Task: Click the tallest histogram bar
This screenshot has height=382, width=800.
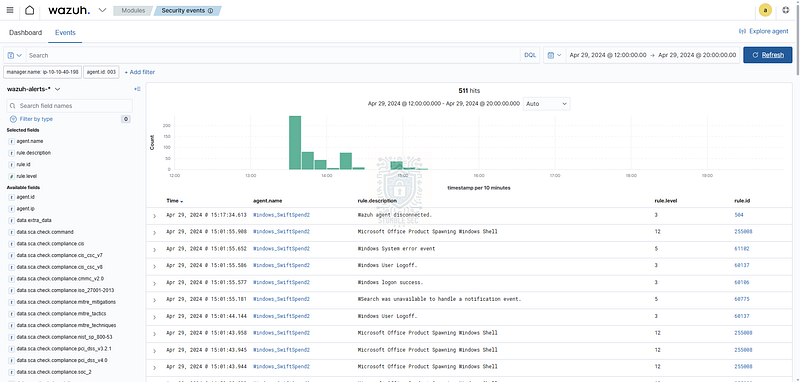Action: (295, 142)
